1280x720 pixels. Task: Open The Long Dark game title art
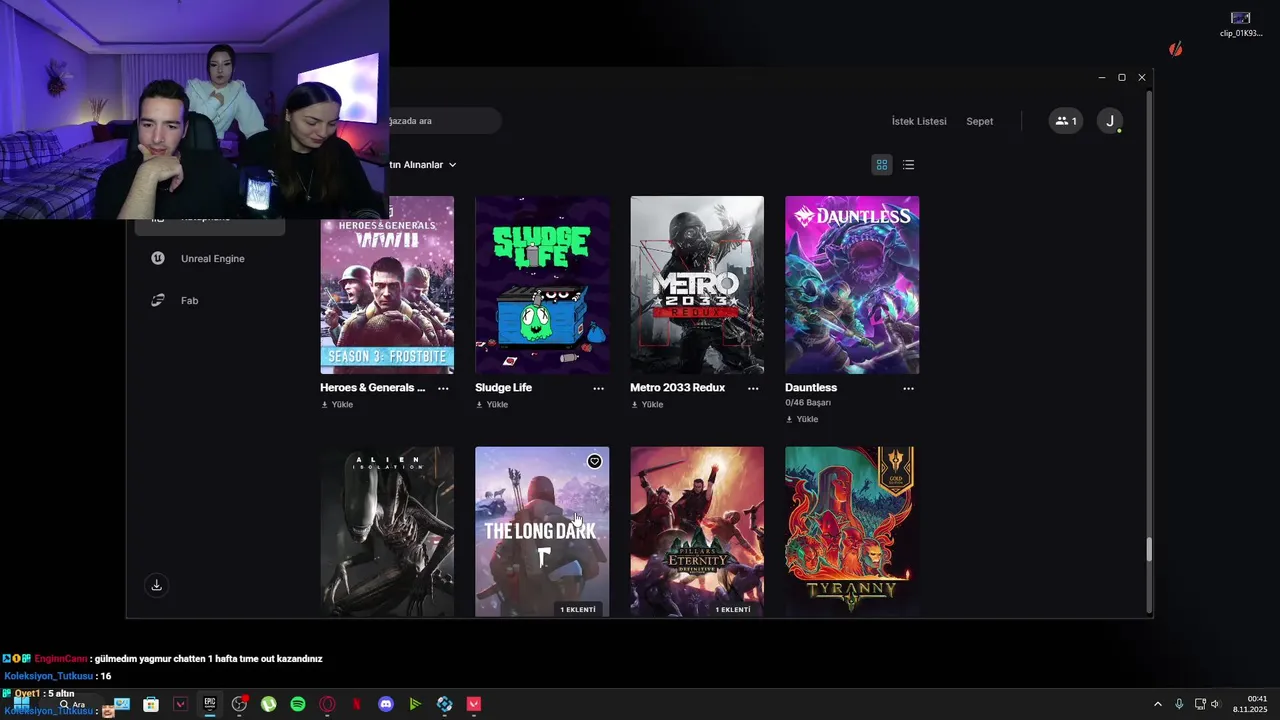coord(542,532)
